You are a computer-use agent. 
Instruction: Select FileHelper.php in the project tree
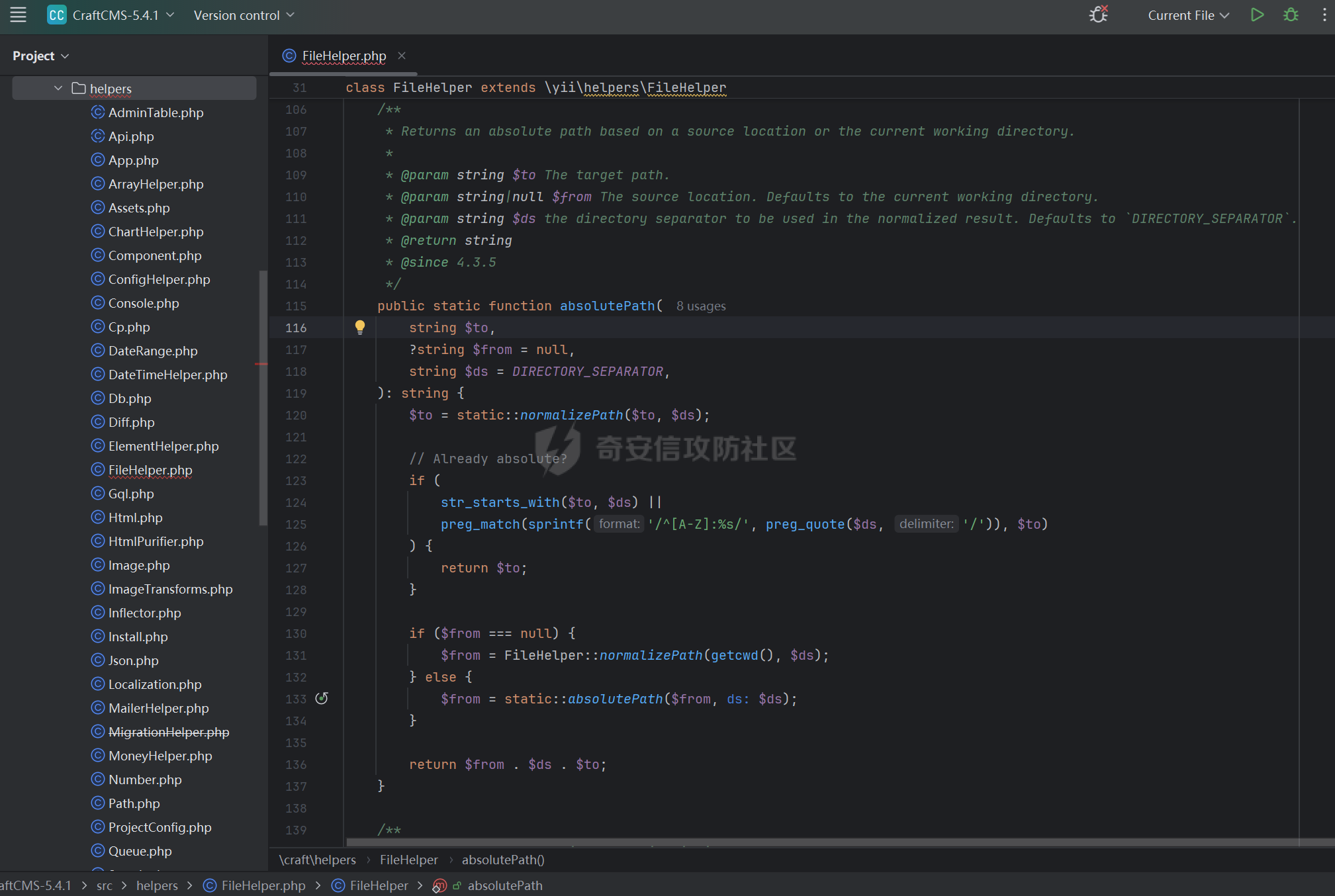pyautogui.click(x=150, y=470)
